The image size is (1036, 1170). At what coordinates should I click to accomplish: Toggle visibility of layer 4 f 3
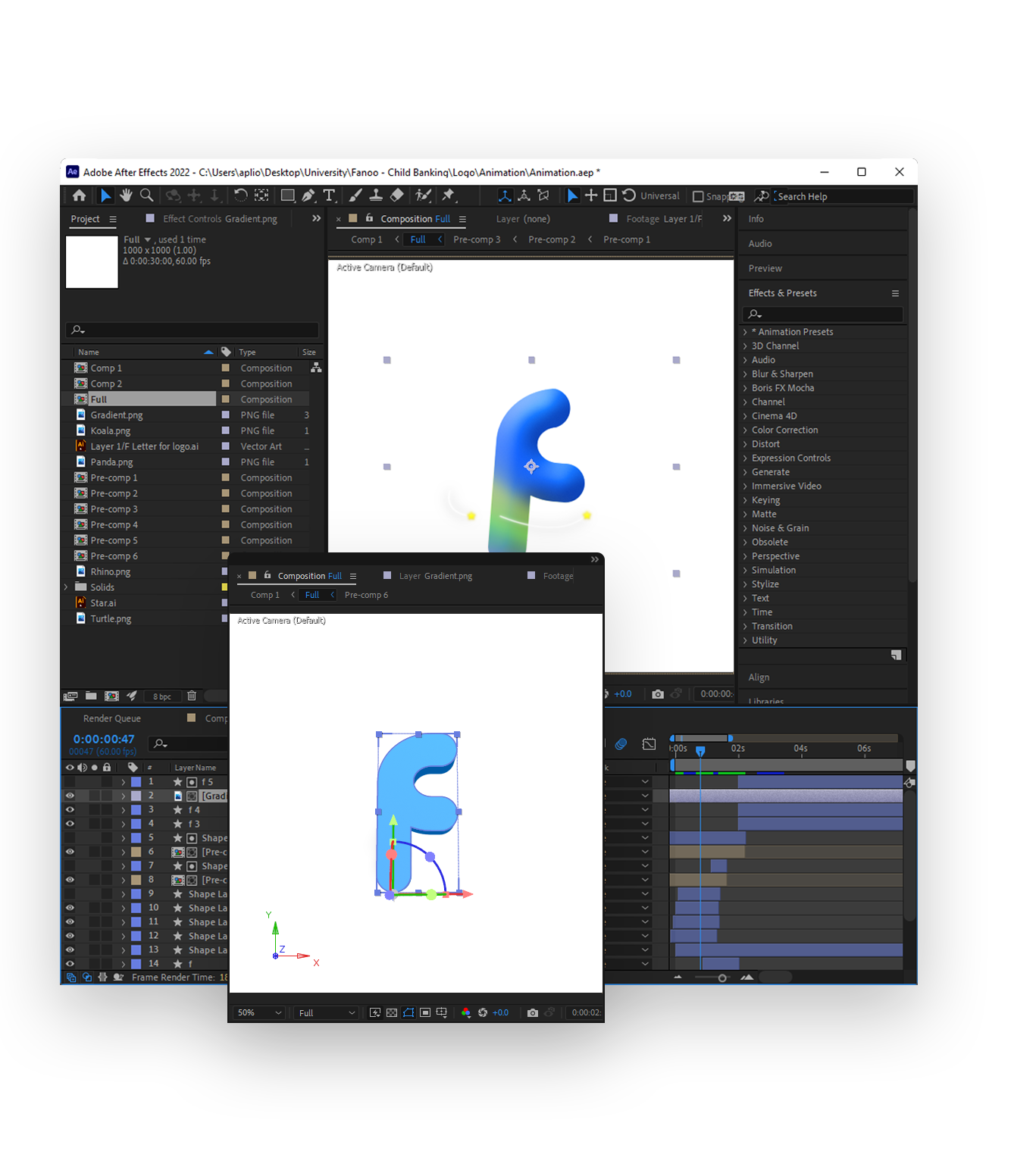(x=70, y=824)
